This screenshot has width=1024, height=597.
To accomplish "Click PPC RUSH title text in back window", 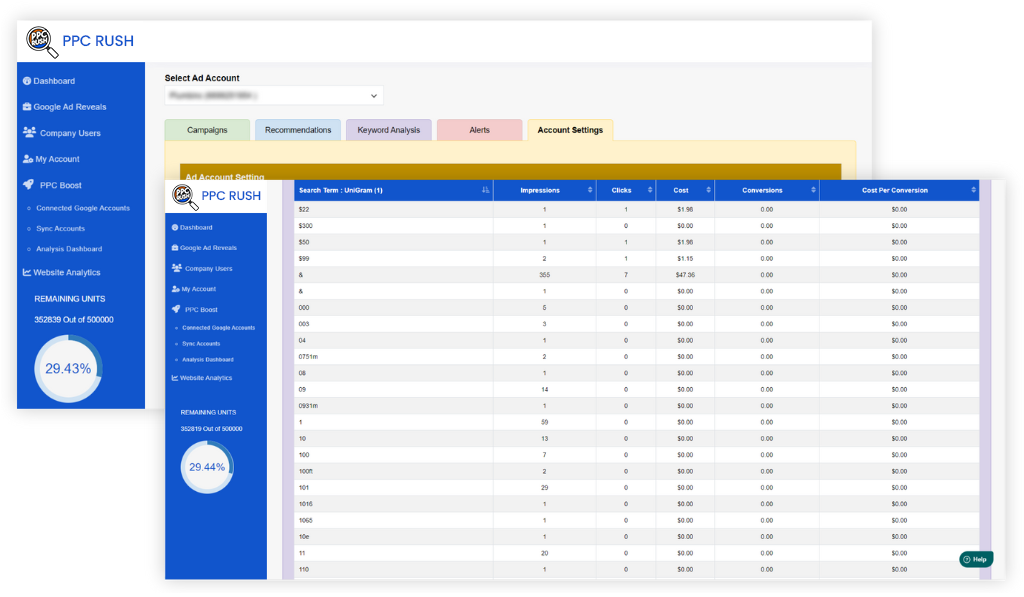I will [98, 41].
